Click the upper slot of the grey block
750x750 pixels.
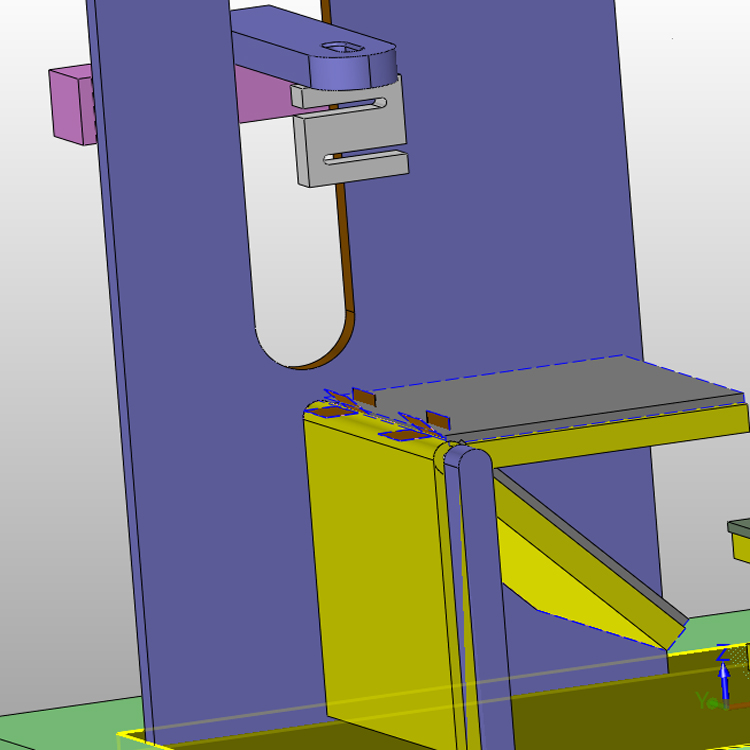point(356,103)
